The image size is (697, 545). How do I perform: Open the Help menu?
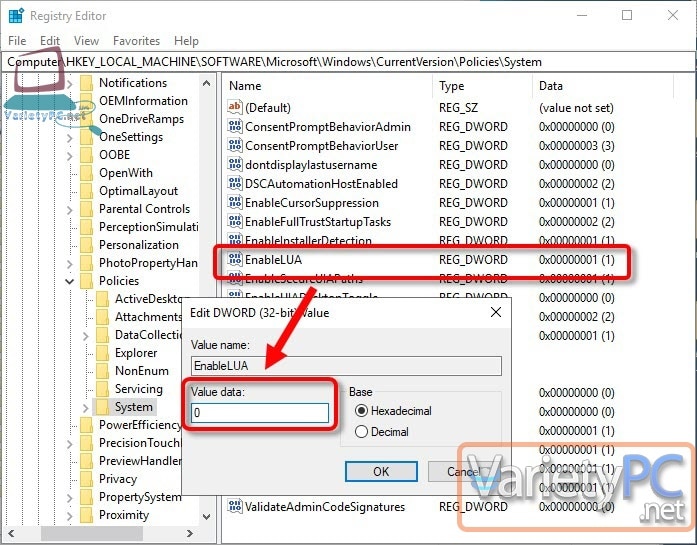186,41
